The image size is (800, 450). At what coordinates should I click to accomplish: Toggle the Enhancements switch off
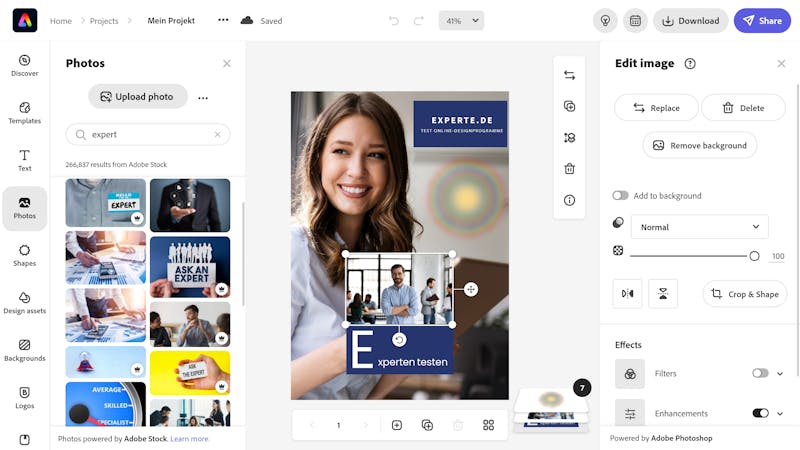(760, 413)
